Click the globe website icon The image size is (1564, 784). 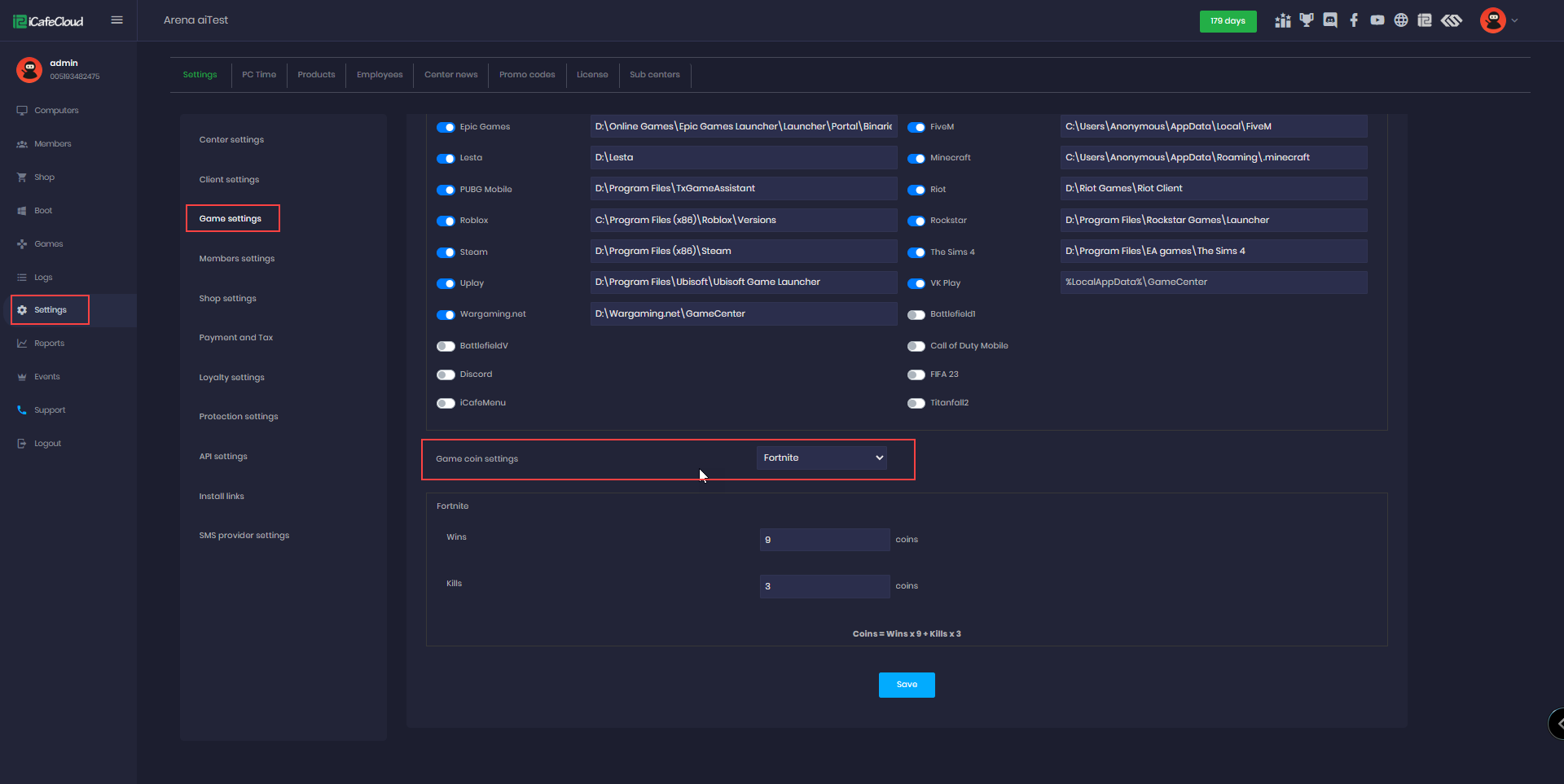coord(1401,20)
